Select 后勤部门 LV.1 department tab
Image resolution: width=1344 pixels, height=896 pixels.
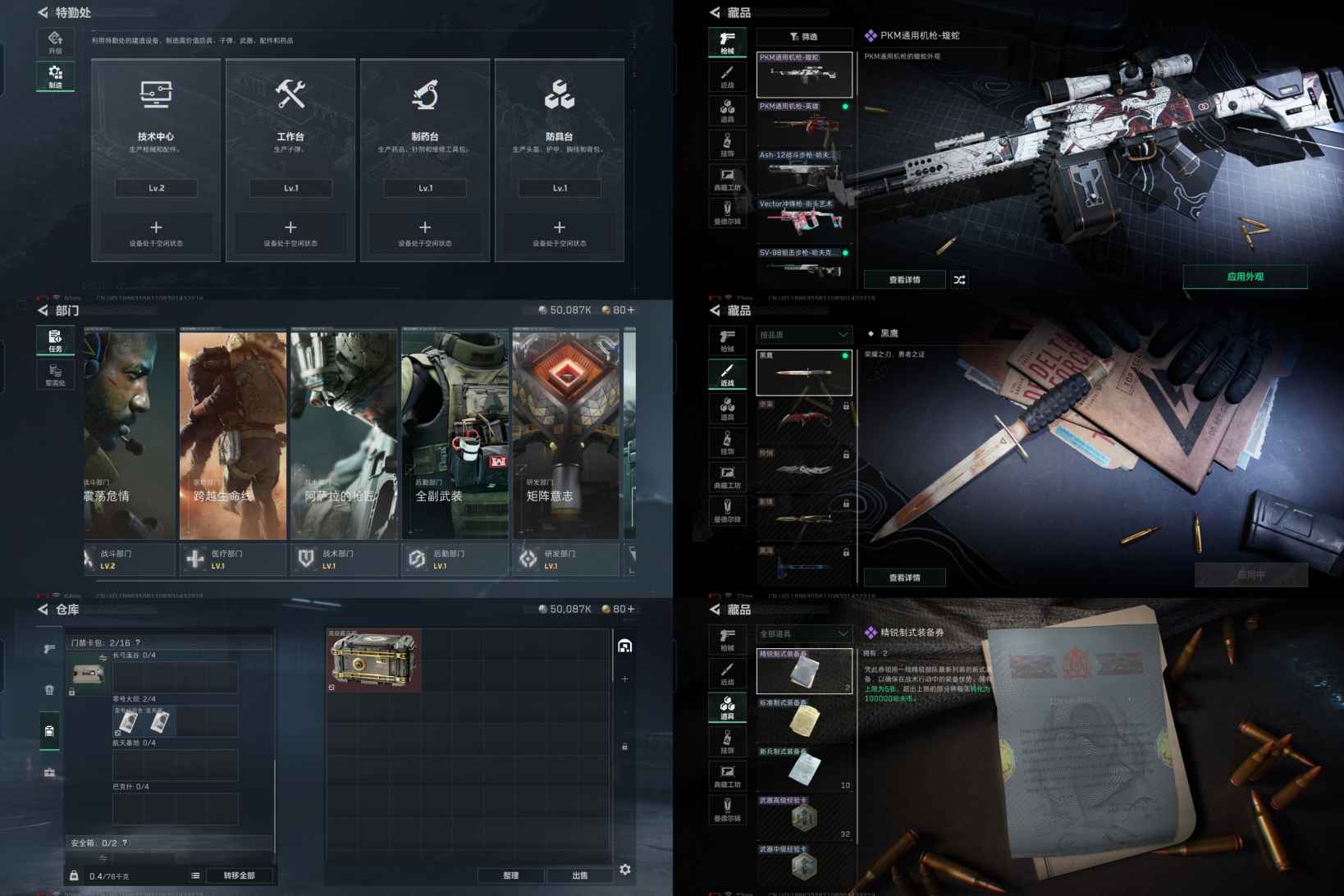tap(455, 559)
